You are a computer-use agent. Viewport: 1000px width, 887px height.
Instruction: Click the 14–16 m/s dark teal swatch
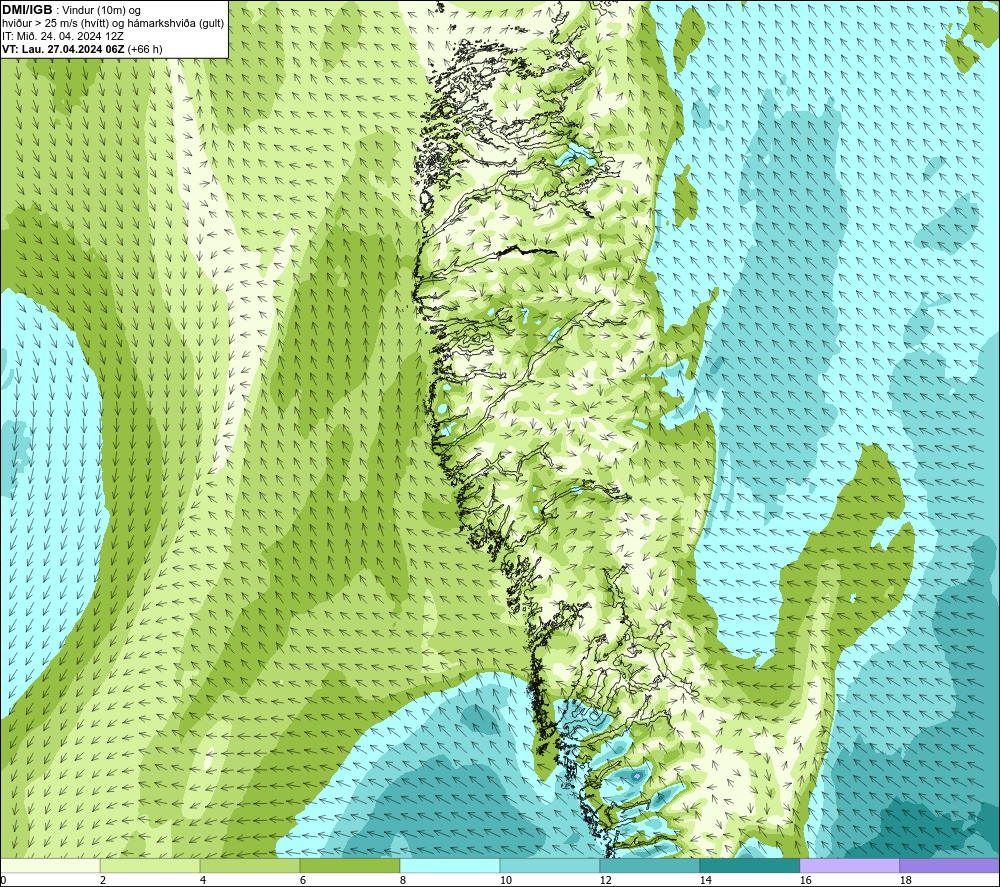[749, 865]
